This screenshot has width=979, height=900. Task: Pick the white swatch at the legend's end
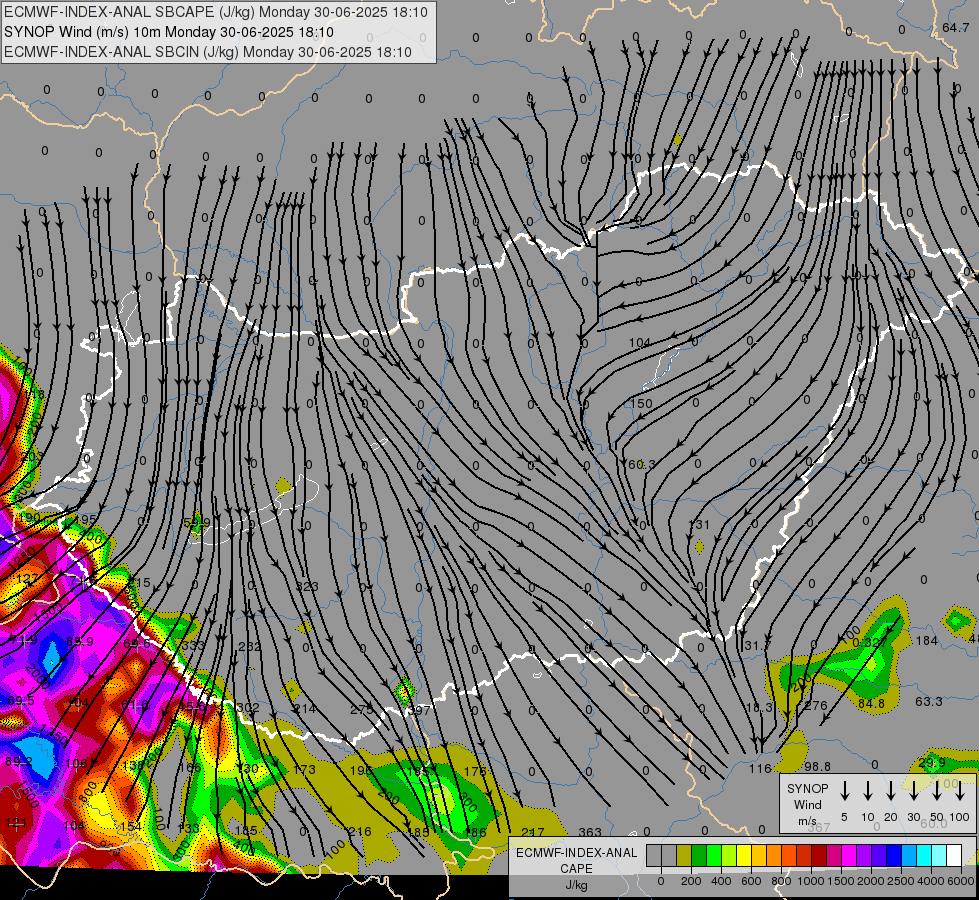[x=954, y=855]
